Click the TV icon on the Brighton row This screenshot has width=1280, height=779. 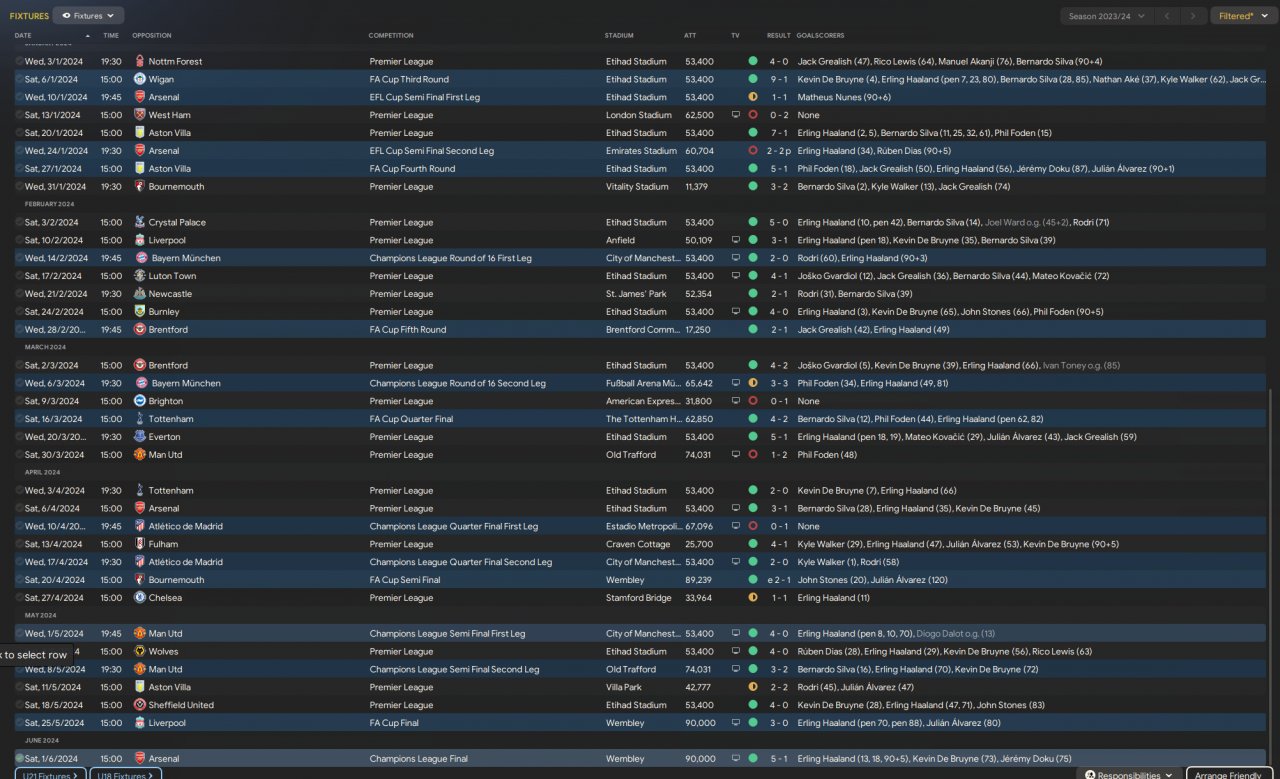[736, 401]
